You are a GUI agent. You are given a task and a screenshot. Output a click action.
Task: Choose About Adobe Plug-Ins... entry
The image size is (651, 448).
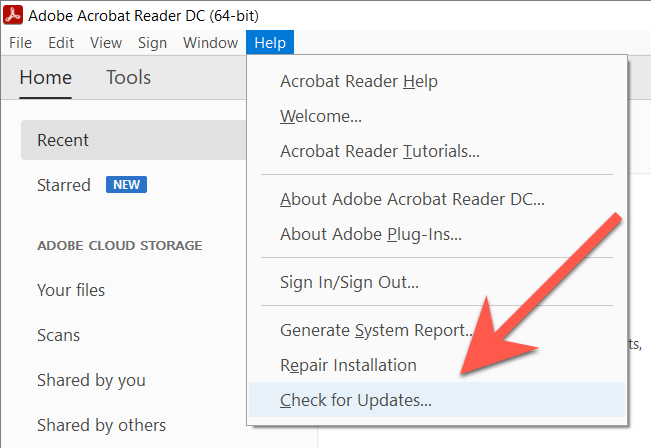pyautogui.click(x=437, y=234)
